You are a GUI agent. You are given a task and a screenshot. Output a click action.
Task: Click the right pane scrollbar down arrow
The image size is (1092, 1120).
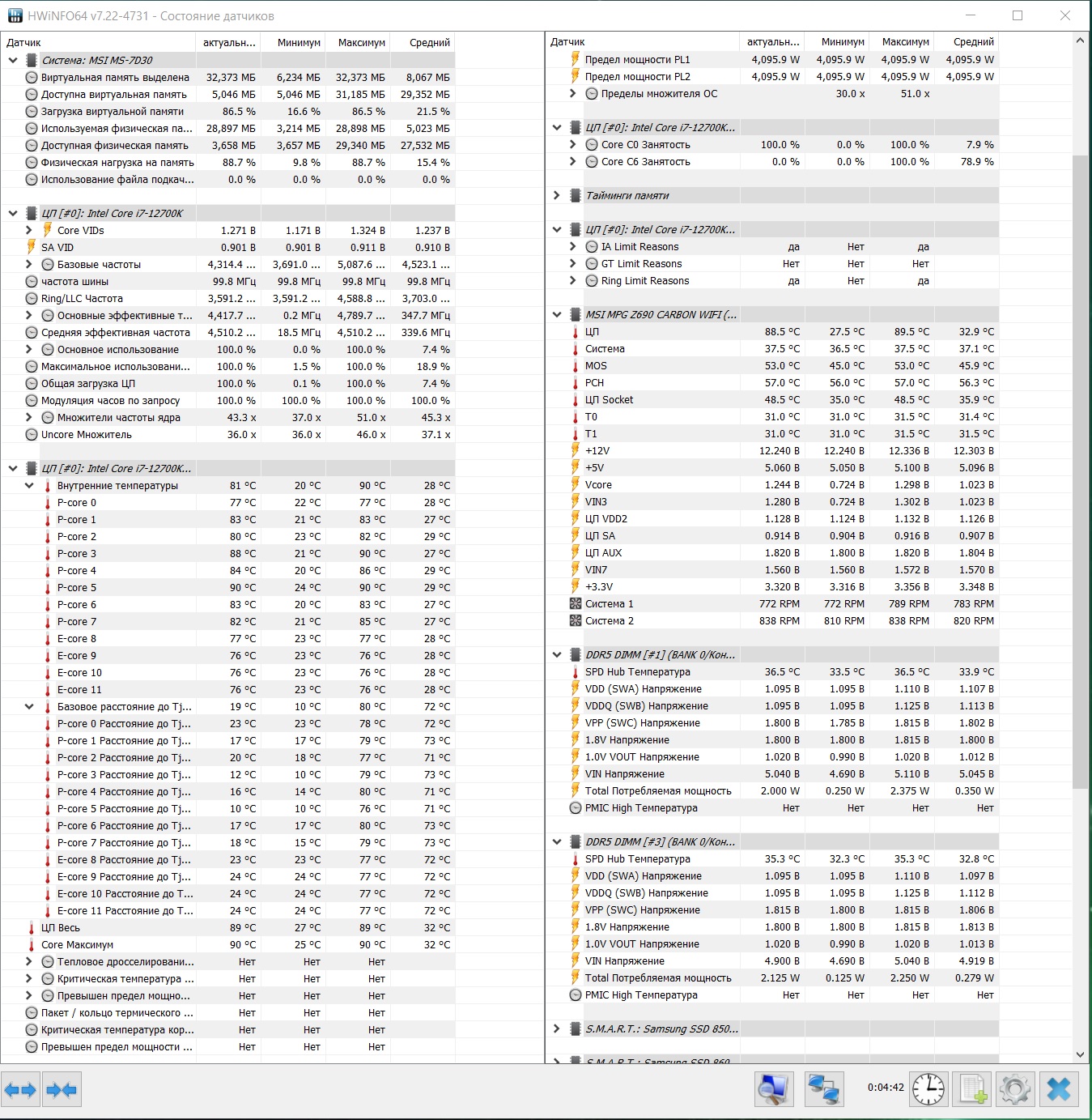pyautogui.click(x=1081, y=1054)
